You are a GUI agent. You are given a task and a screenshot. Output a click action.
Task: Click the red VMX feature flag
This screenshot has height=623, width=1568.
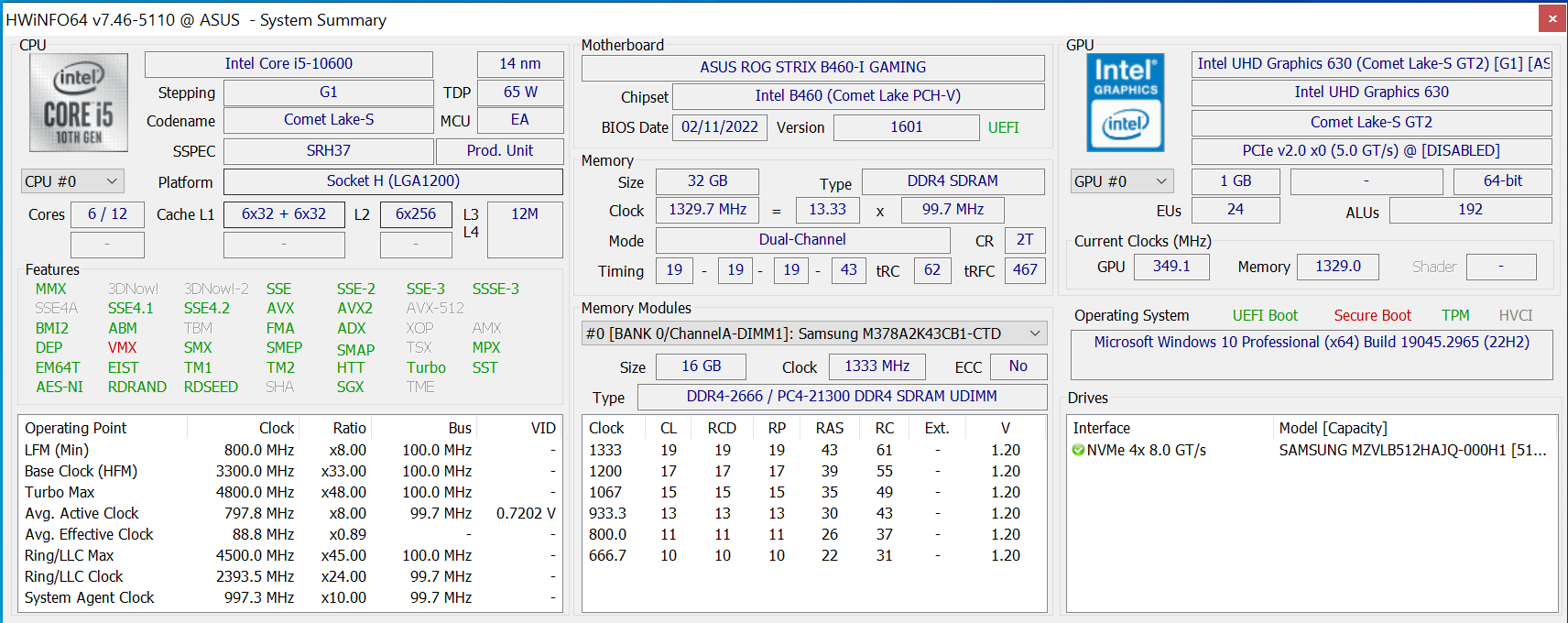(122, 347)
